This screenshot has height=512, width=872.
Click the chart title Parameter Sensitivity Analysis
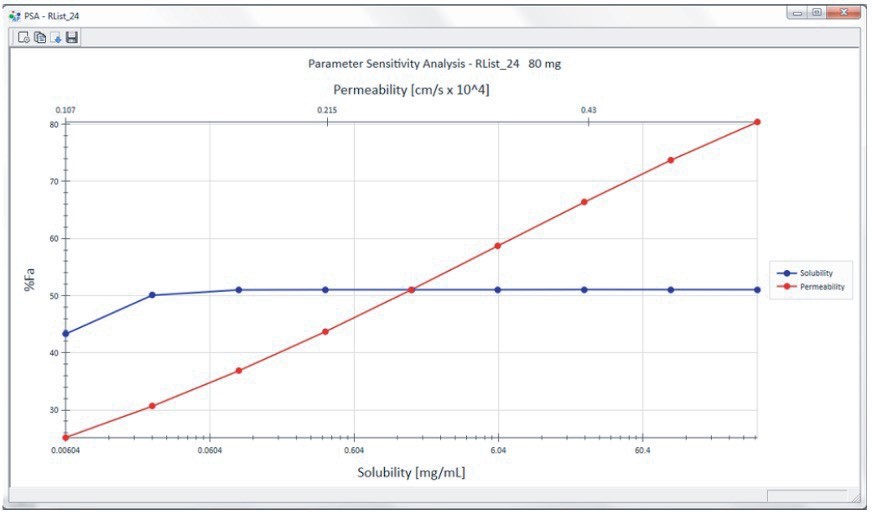click(434, 63)
